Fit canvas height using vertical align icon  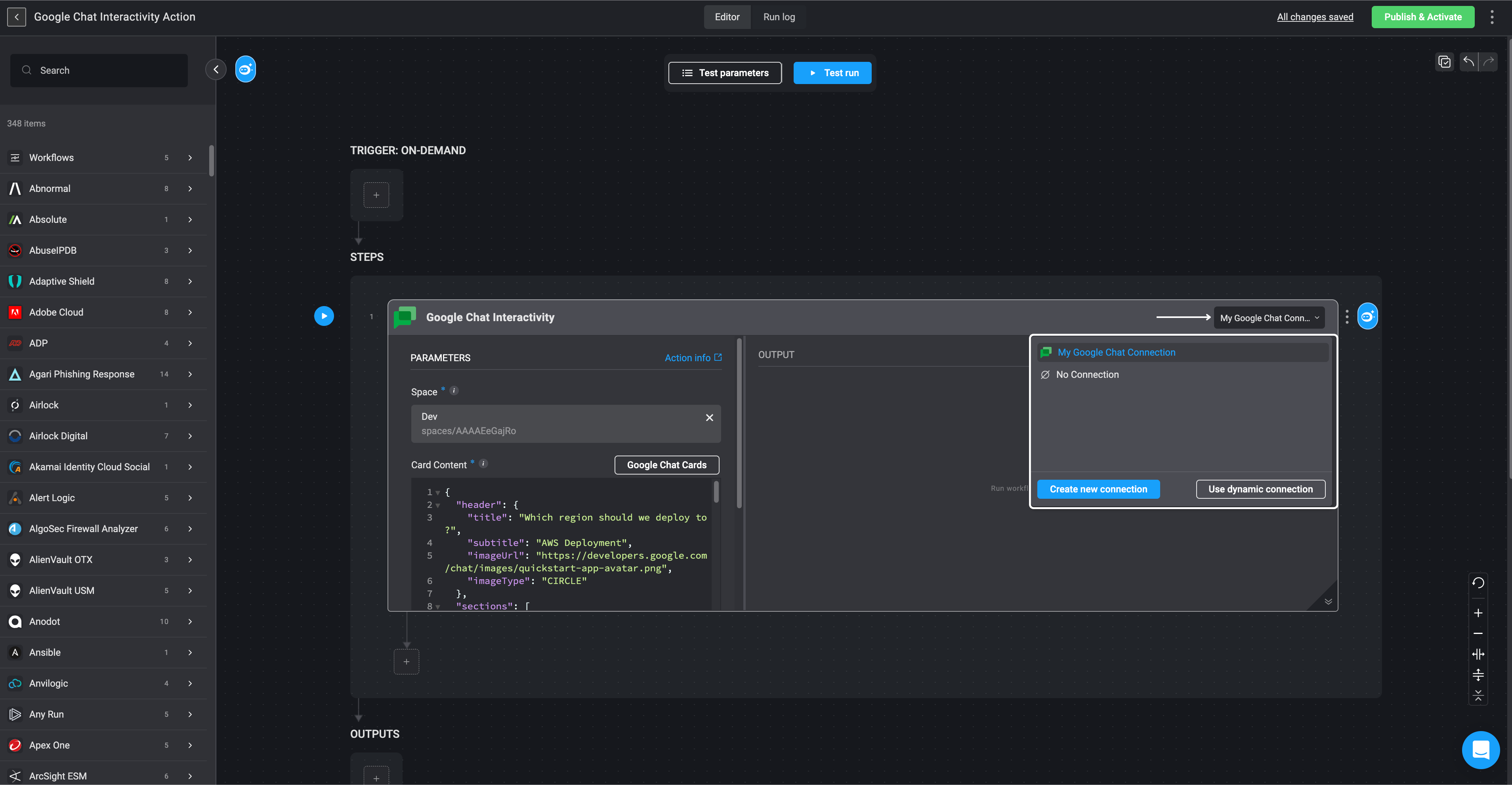(1478, 675)
